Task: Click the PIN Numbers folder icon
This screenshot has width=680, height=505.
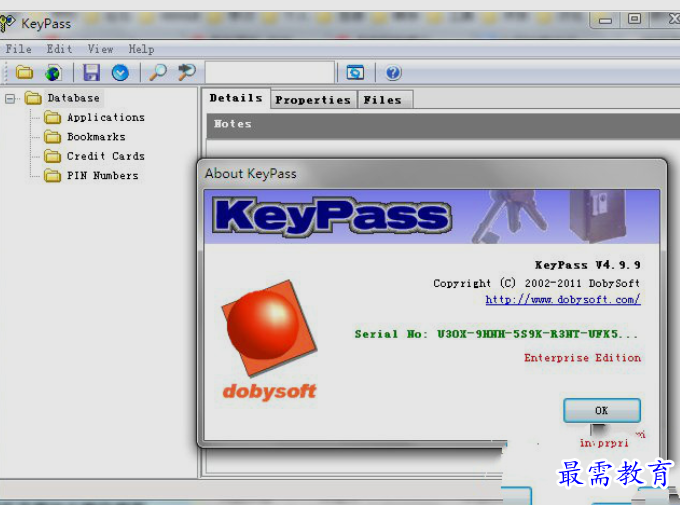Action: tap(52, 175)
